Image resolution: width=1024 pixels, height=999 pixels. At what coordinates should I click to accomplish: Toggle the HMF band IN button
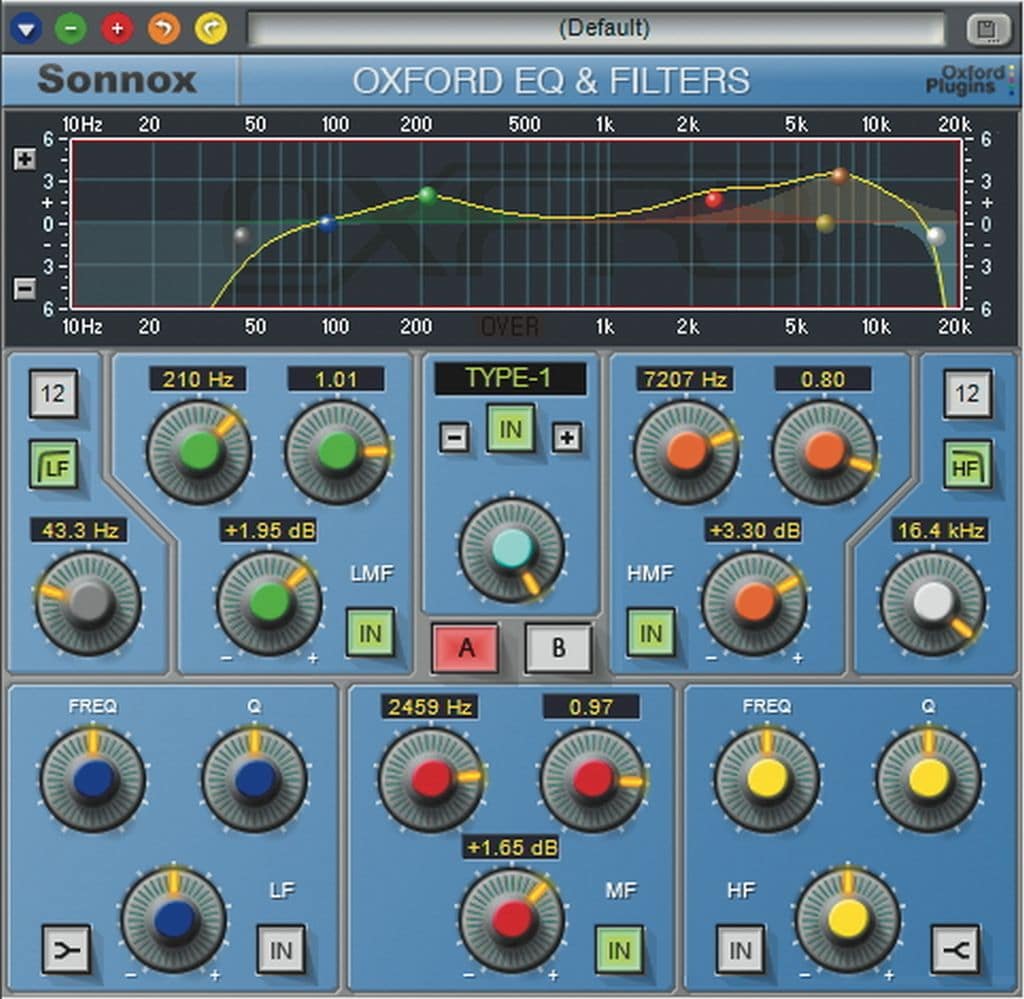pos(651,633)
